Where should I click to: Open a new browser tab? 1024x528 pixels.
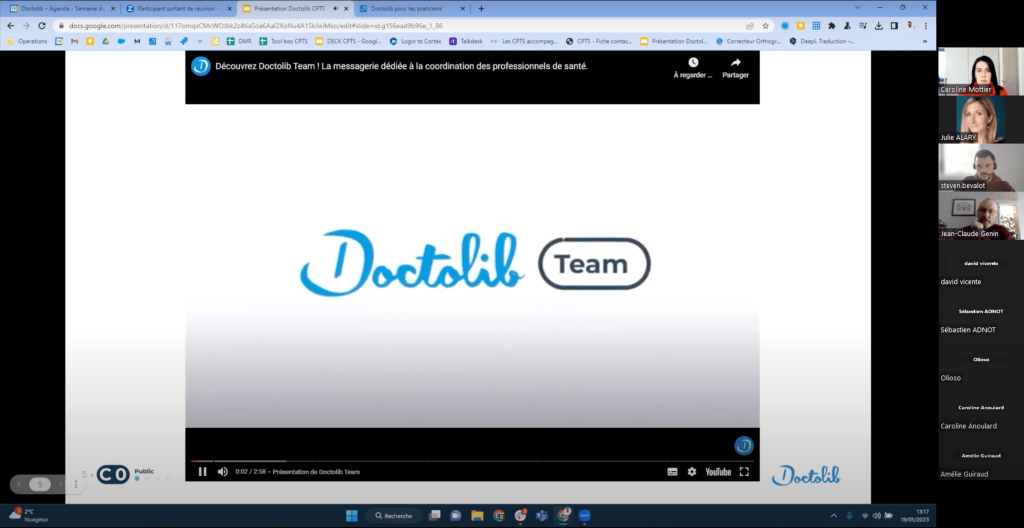[x=481, y=8]
